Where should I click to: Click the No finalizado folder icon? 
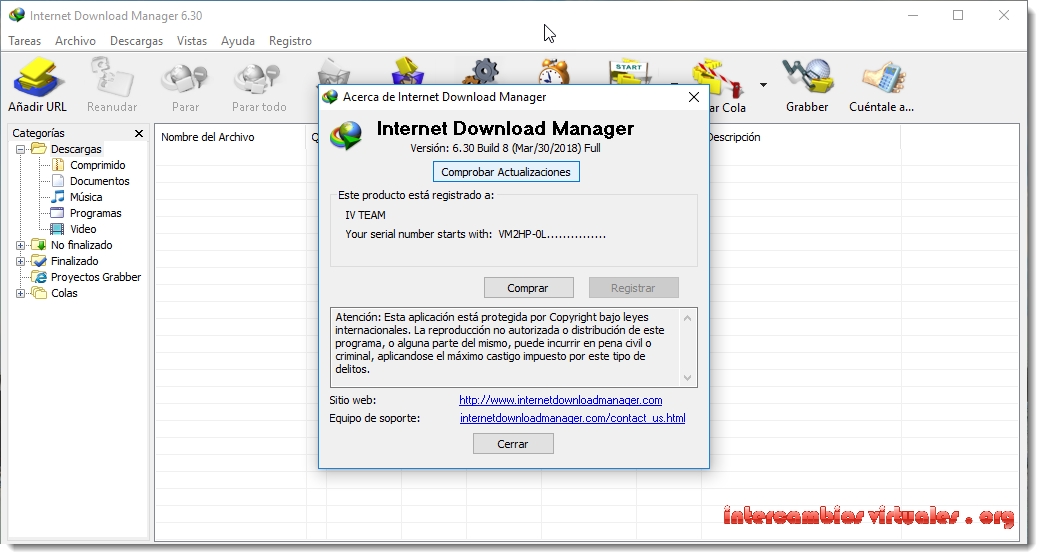pos(39,245)
